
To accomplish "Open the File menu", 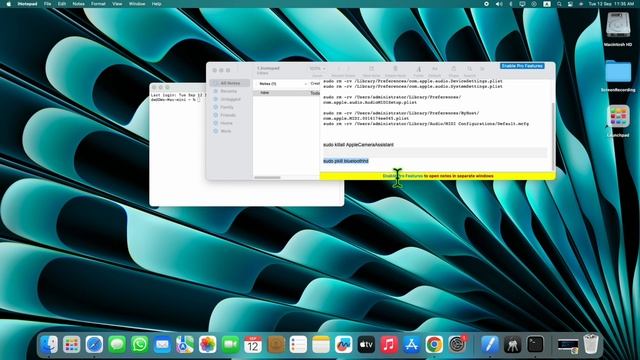I will click(47, 4).
